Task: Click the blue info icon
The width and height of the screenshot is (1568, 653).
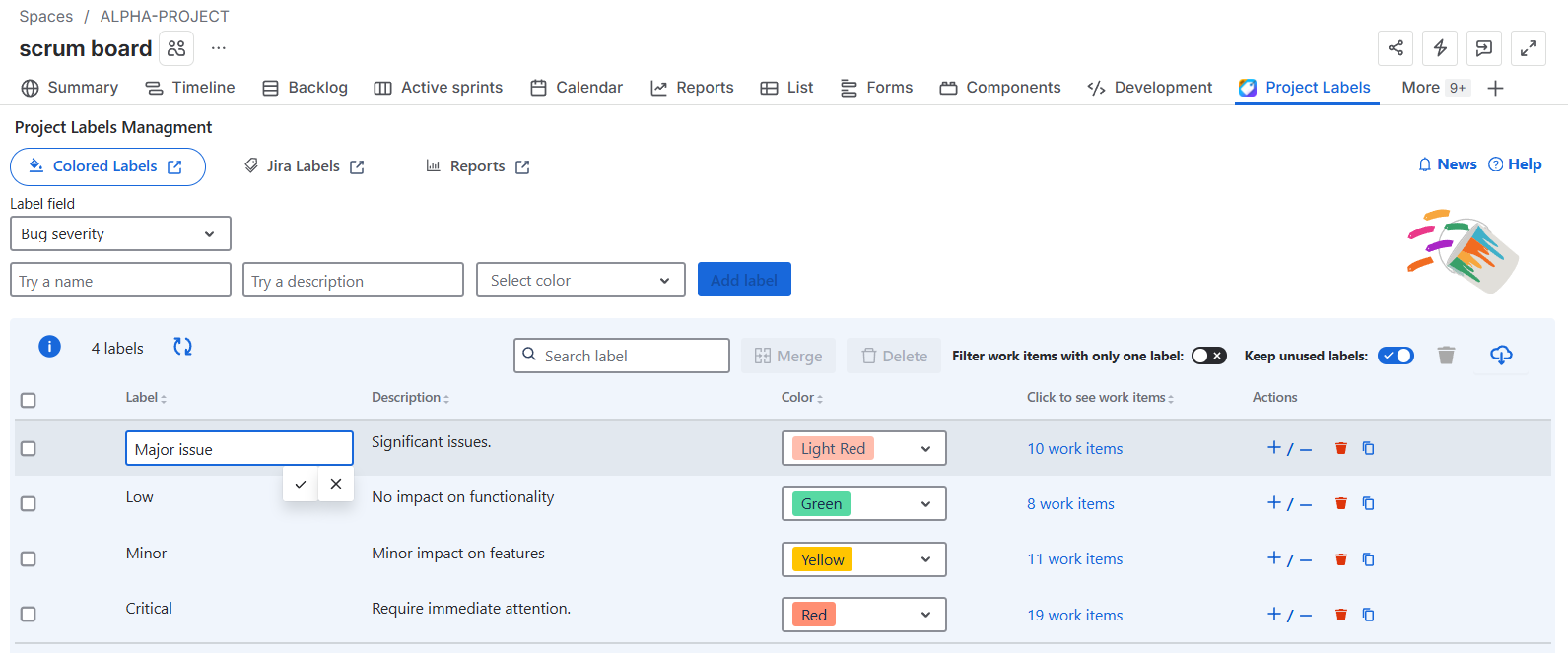Action: click(x=49, y=347)
